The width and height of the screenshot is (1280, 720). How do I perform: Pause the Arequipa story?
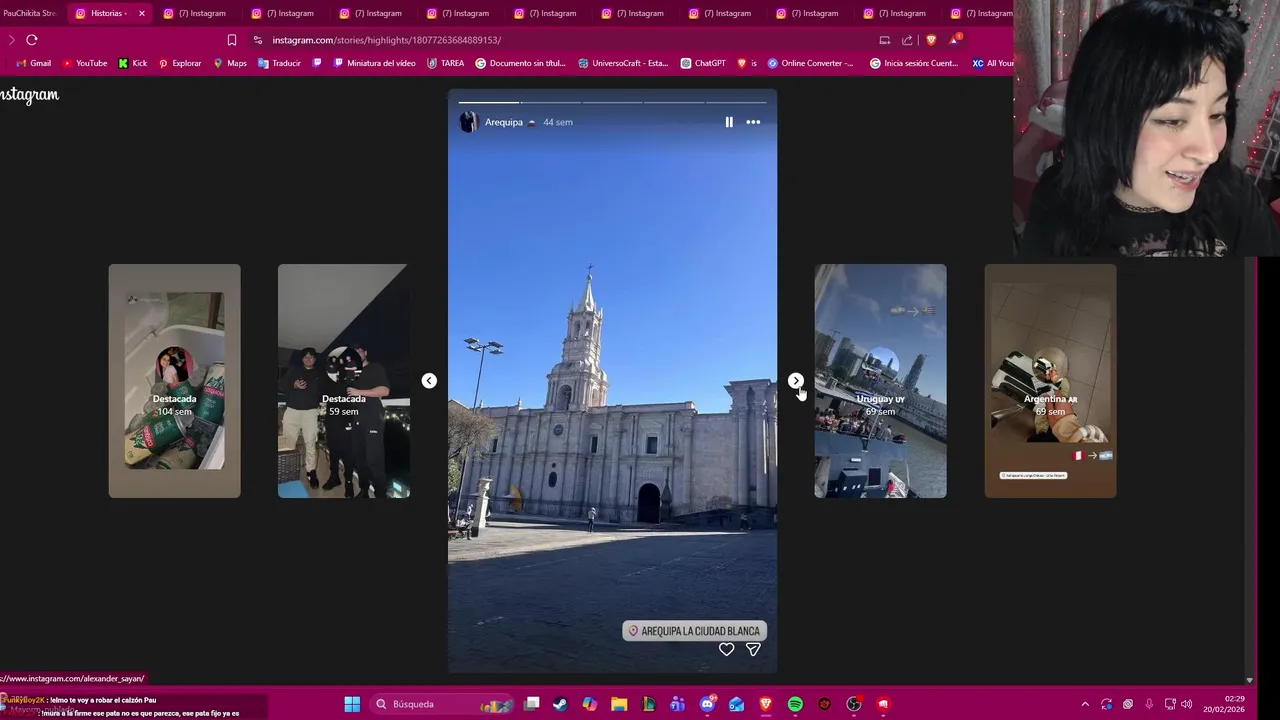pyautogui.click(x=729, y=122)
